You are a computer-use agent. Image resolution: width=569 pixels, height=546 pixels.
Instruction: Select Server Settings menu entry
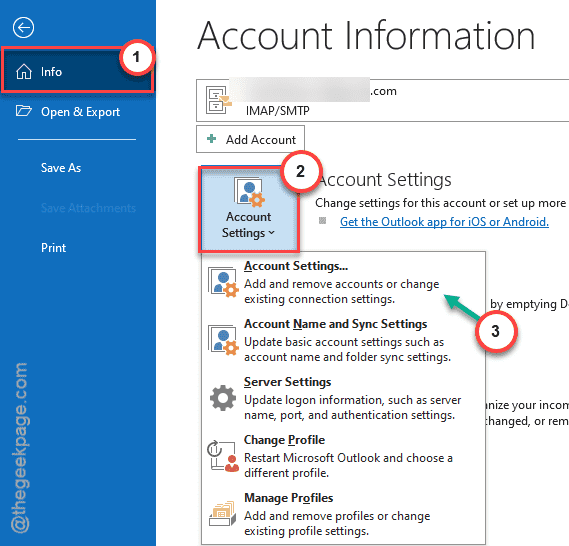pyautogui.click(x=343, y=398)
